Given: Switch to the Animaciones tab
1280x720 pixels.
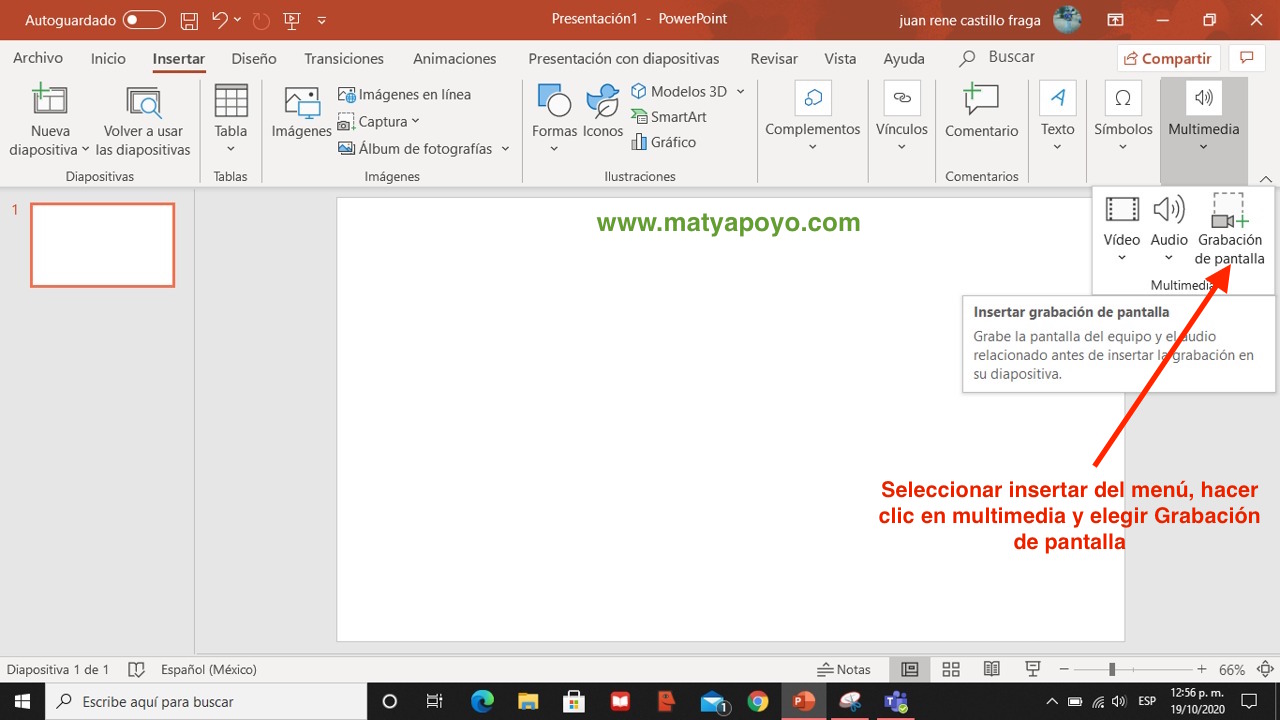Looking at the screenshot, I should click(x=455, y=58).
